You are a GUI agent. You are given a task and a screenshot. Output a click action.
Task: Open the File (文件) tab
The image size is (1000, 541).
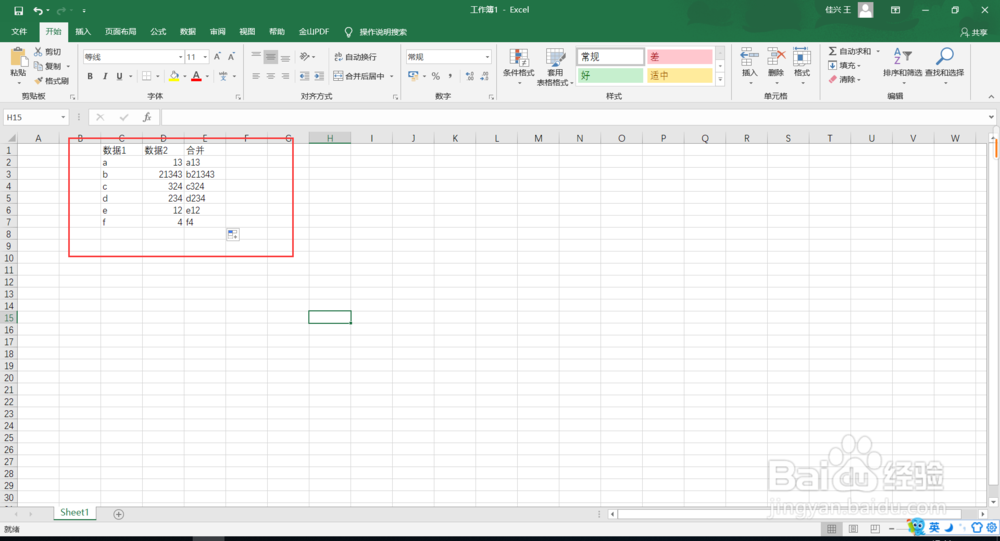[19, 31]
